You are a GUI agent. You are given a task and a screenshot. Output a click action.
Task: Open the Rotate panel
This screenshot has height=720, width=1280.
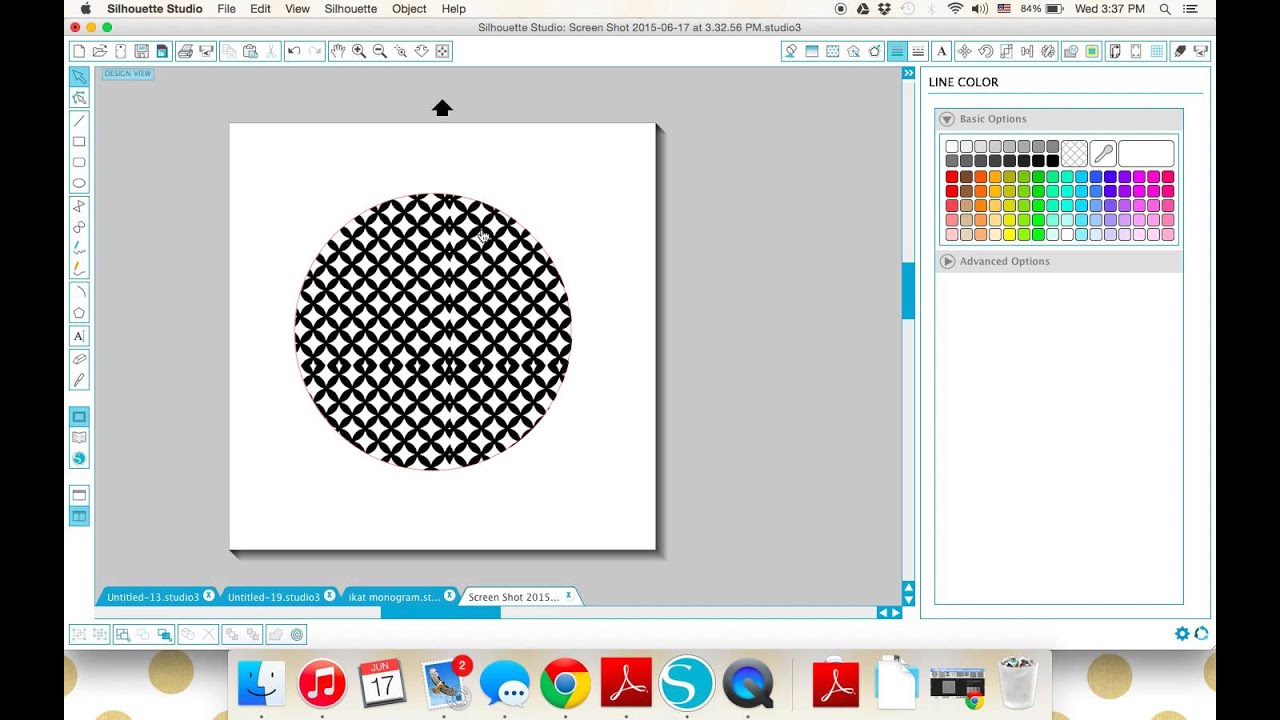point(986,51)
